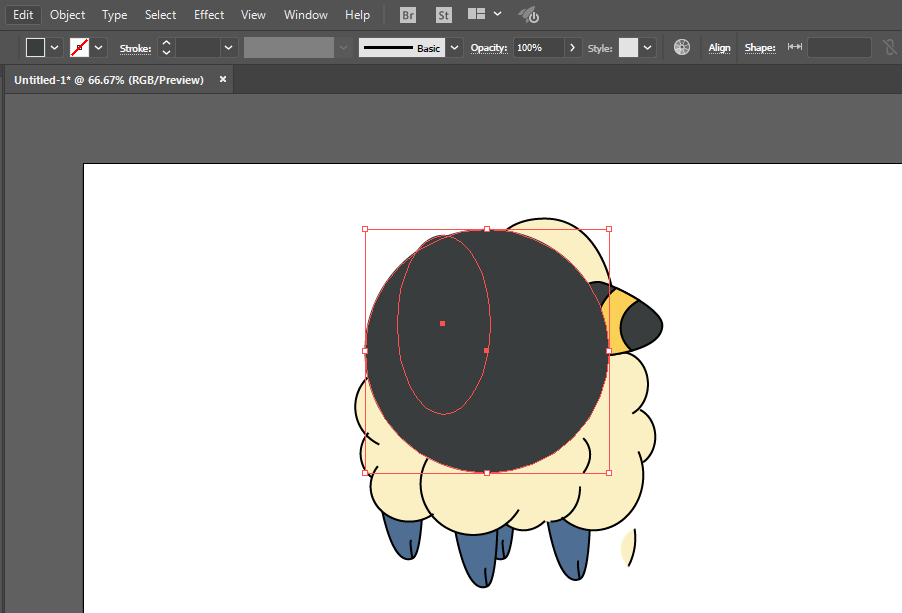Click the Recolor Artwork wheel icon

click(x=682, y=47)
